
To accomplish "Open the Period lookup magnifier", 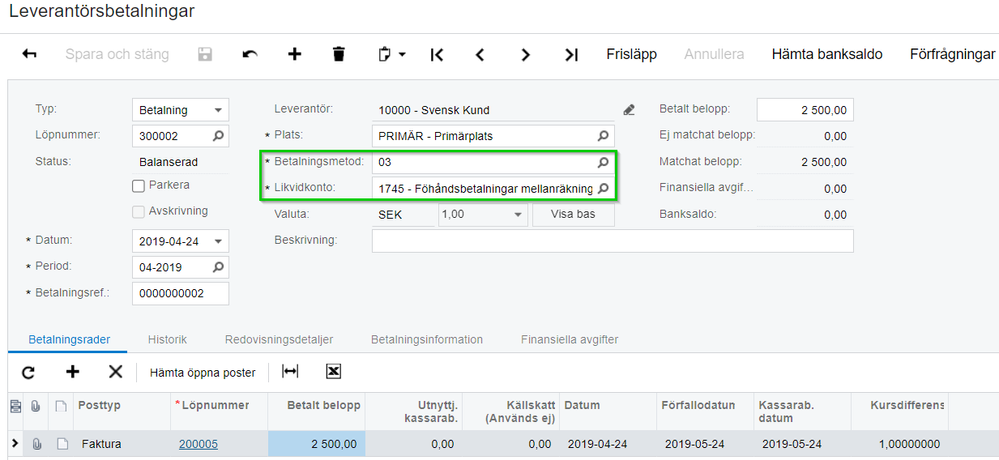I will (x=219, y=268).
